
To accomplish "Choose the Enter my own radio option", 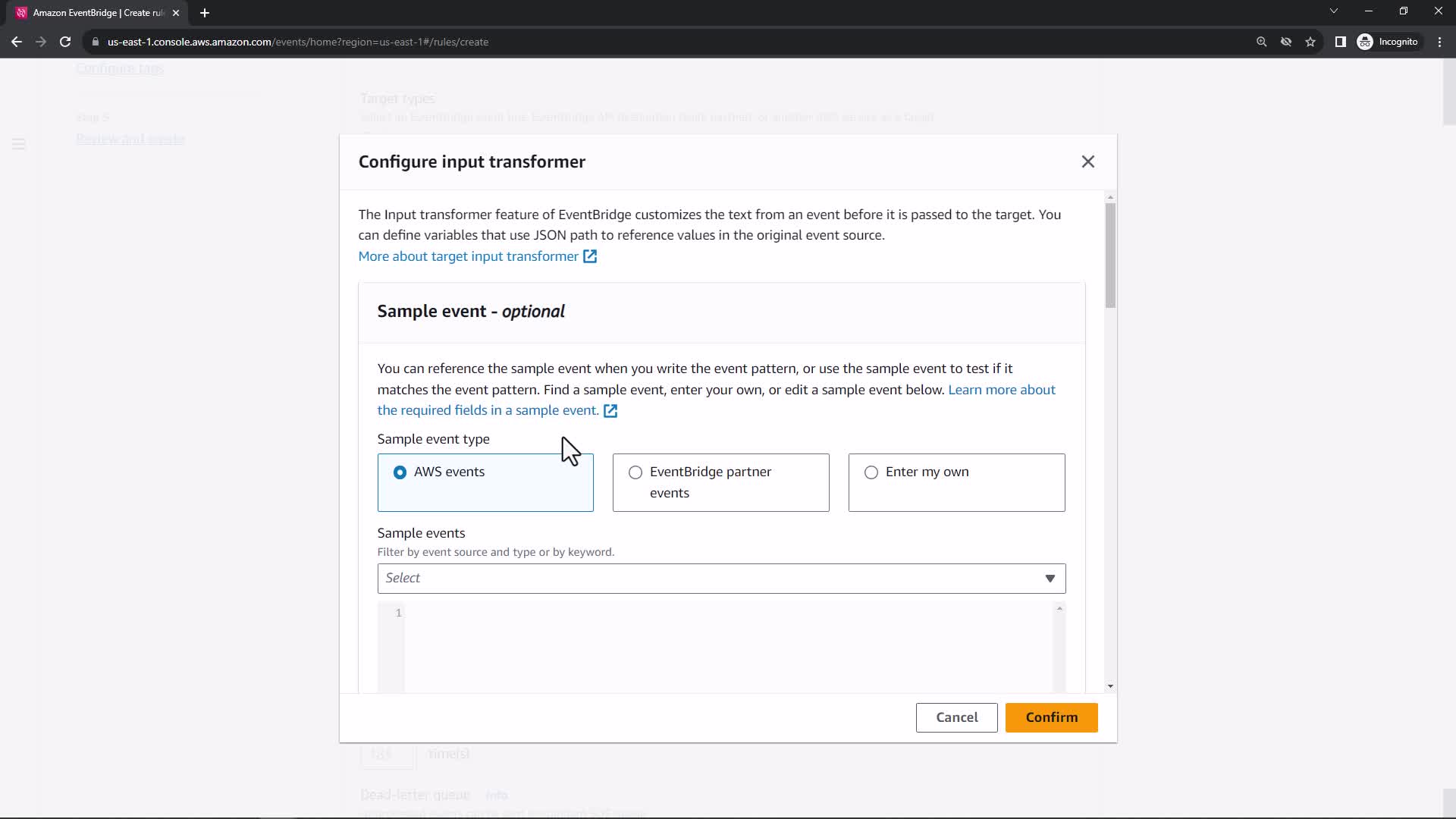I will click(871, 472).
